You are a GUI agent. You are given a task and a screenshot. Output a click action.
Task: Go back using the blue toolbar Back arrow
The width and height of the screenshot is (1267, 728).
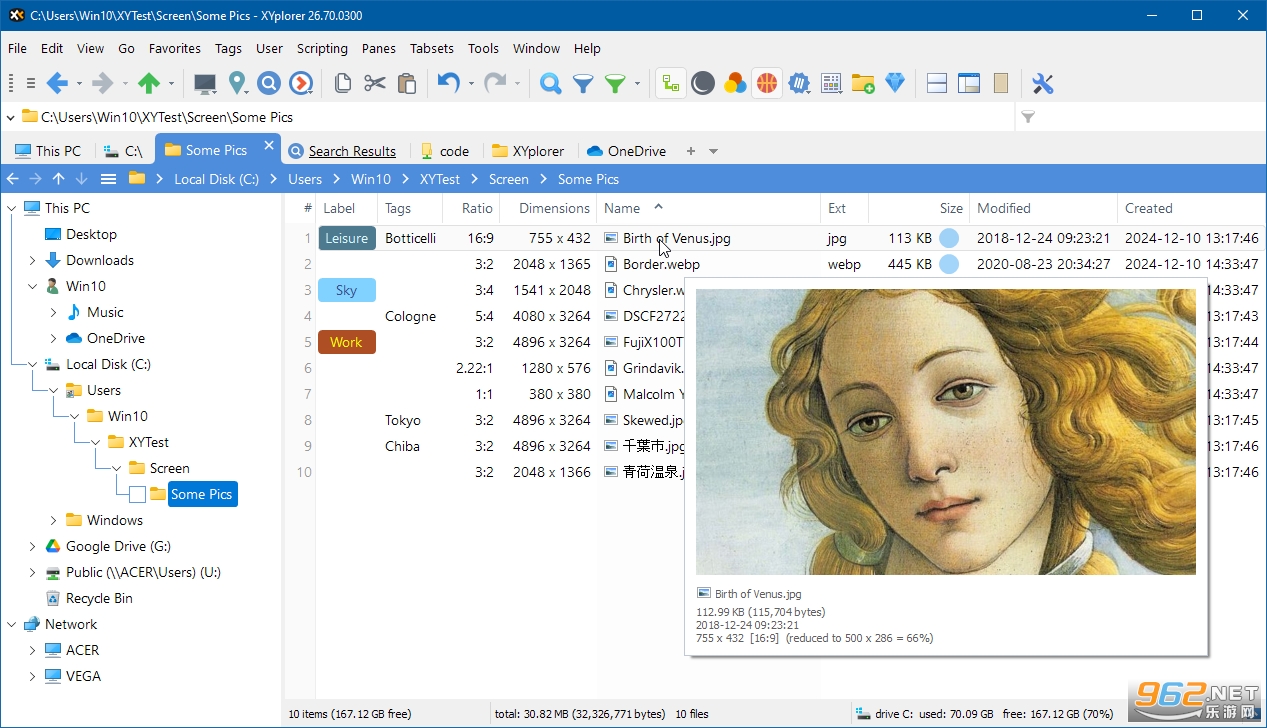click(x=57, y=83)
